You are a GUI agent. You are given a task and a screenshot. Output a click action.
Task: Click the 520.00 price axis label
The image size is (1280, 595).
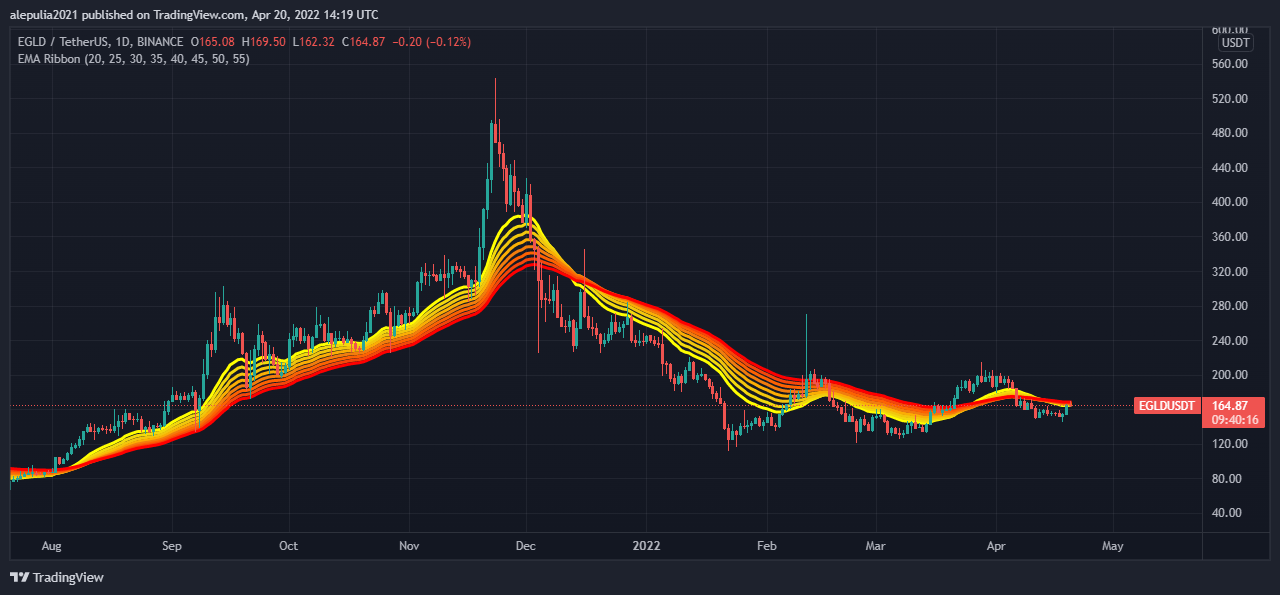coord(1228,99)
